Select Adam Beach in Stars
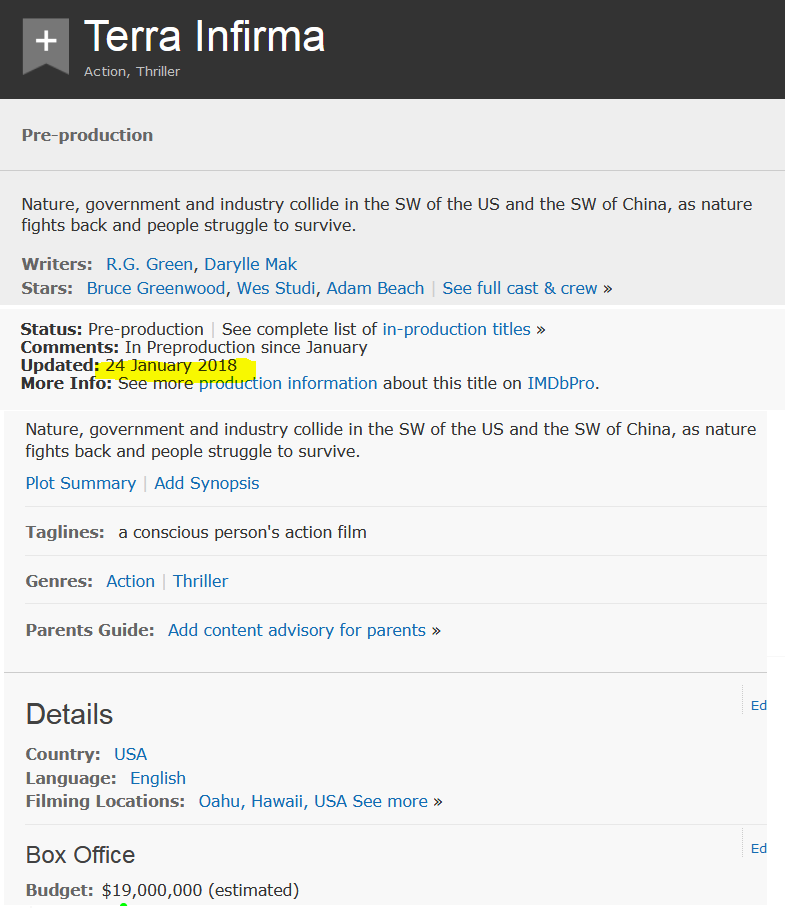 375,288
